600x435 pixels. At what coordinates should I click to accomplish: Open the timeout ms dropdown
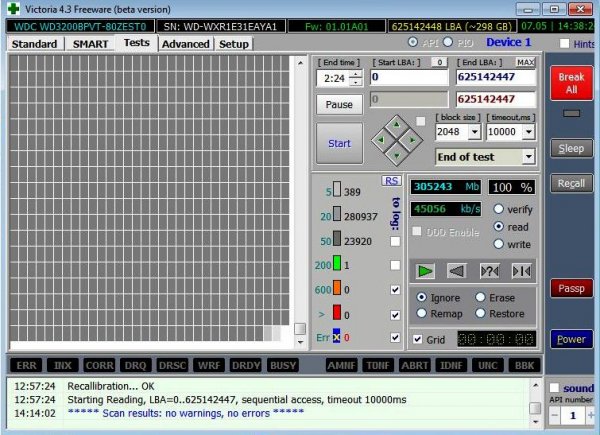tap(529, 132)
